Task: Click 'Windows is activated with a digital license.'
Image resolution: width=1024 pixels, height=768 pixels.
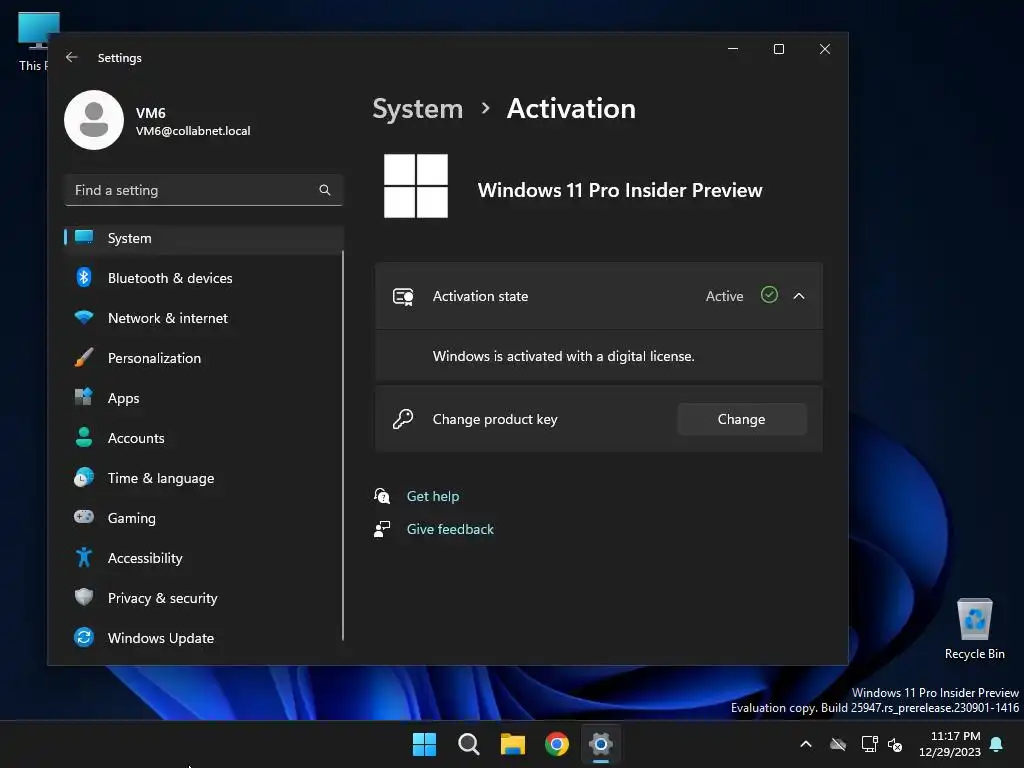Action: pyautogui.click(x=564, y=357)
